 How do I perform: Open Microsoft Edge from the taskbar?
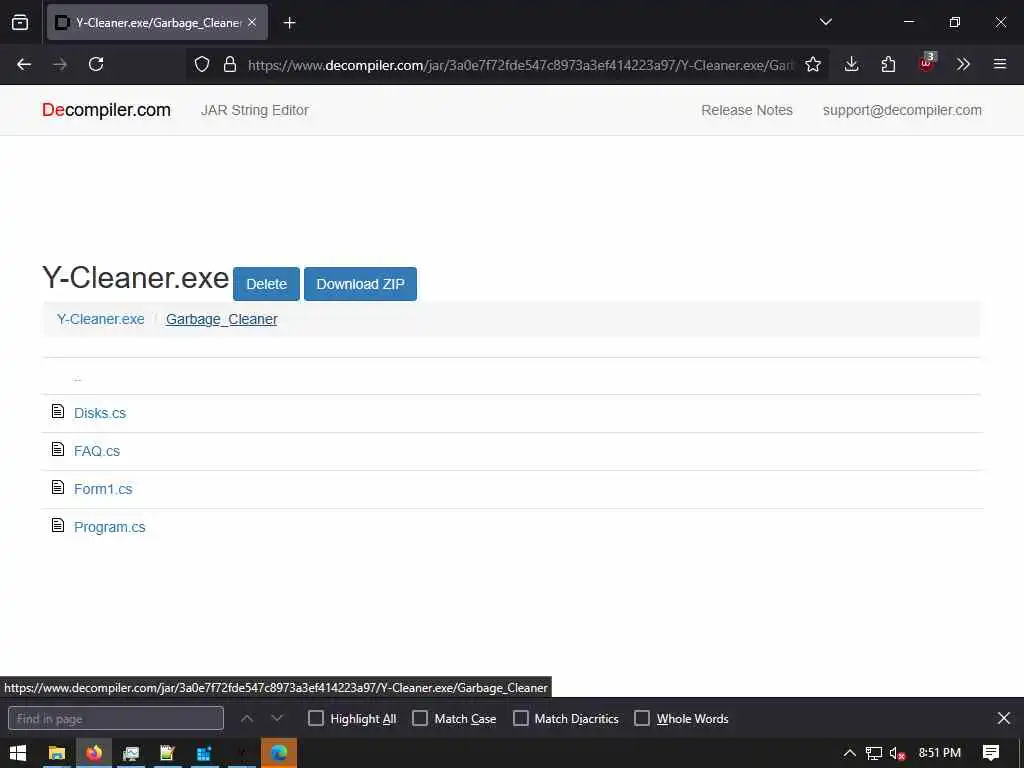tap(279, 753)
